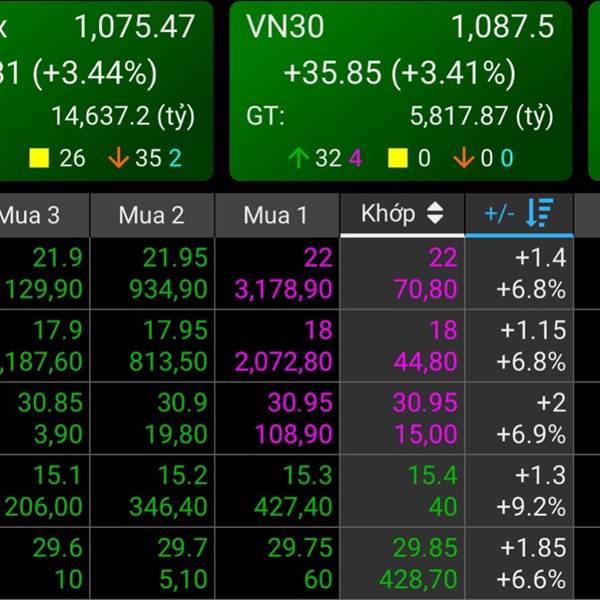The height and width of the screenshot is (600, 600).
Task: Open the VN30 index card
Action: (x=401, y=91)
